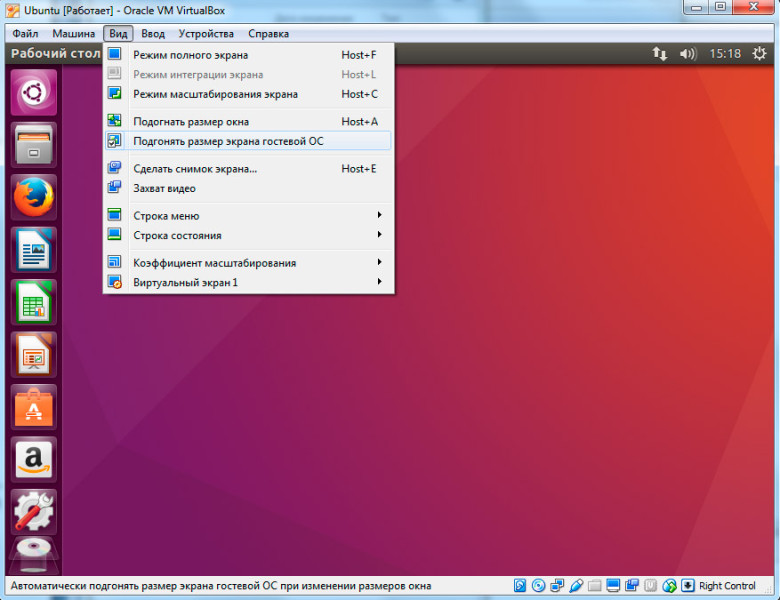Open the Устройства menu
The image size is (780, 600).
coord(206,34)
